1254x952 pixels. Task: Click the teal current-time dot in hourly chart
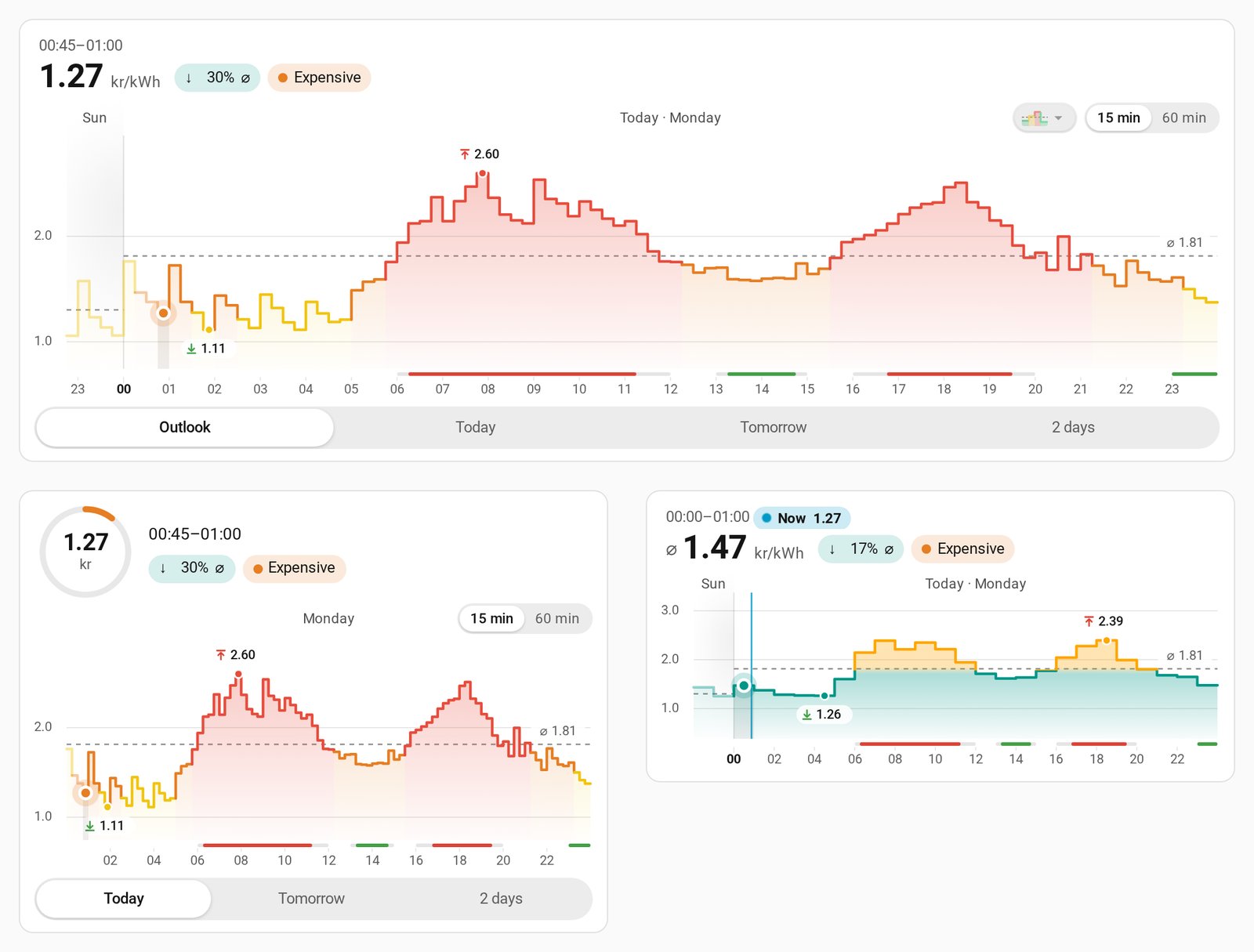click(x=744, y=686)
